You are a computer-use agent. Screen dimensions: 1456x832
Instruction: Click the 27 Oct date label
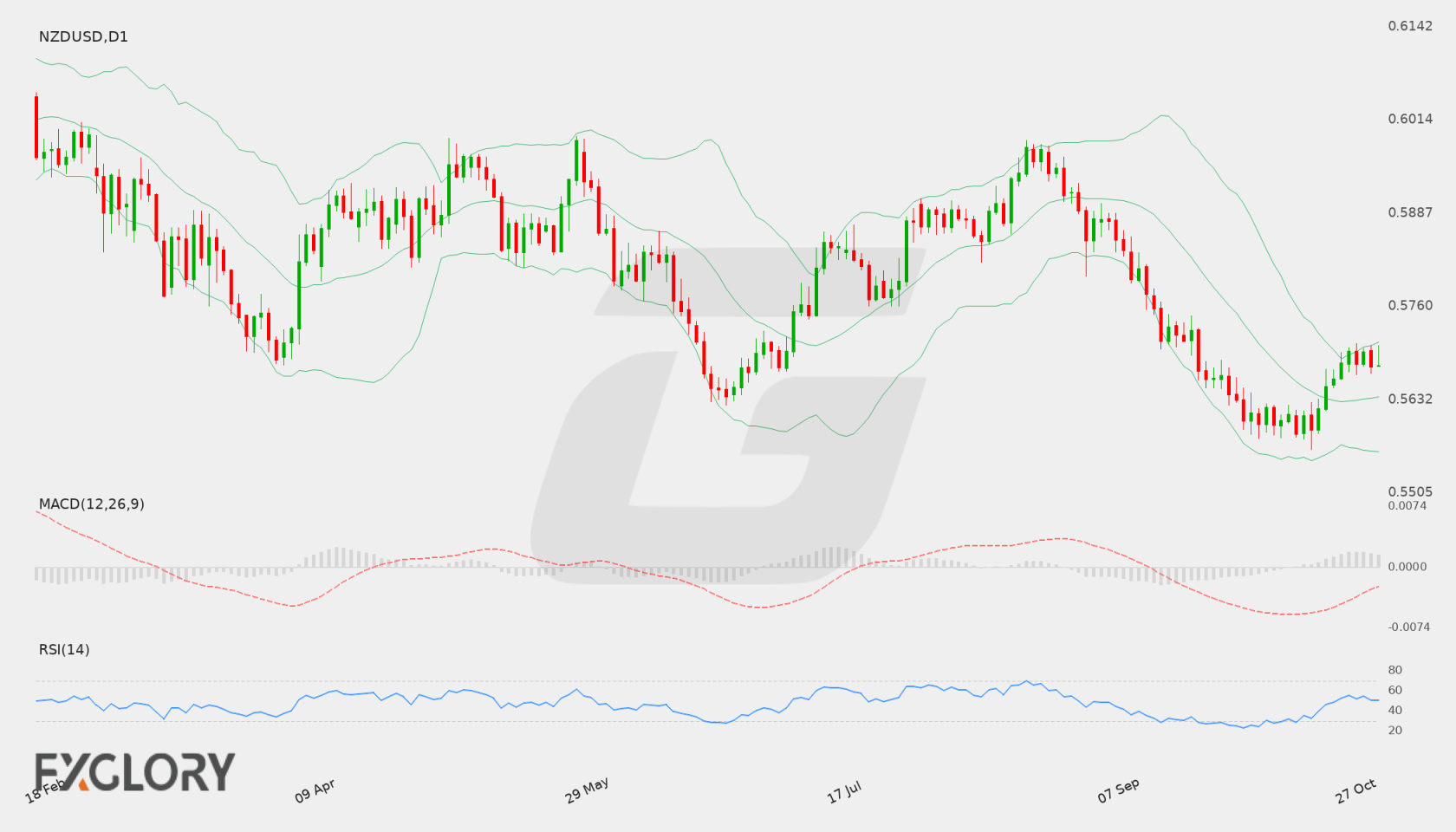(x=1355, y=790)
